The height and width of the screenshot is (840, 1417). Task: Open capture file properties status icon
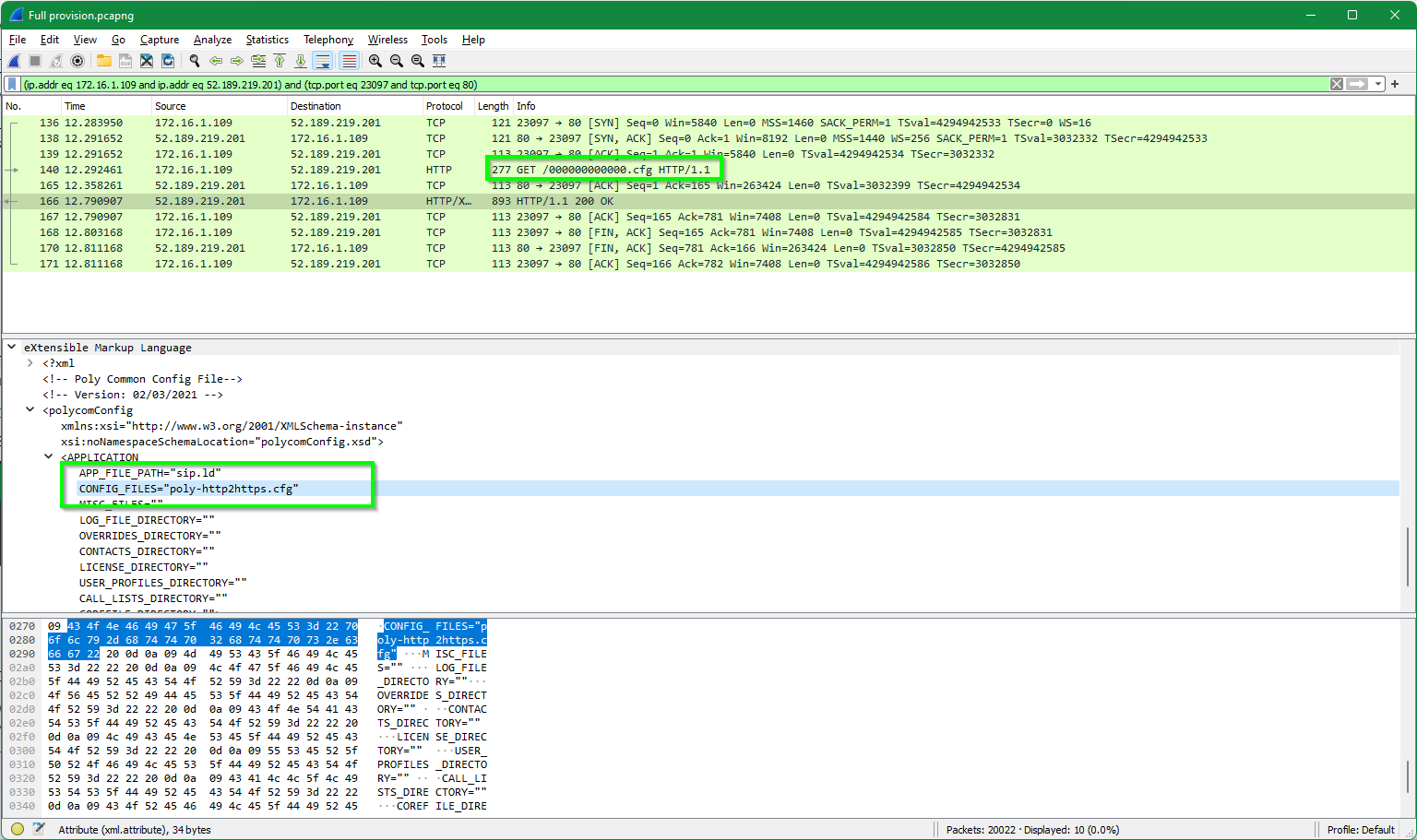coord(39,829)
